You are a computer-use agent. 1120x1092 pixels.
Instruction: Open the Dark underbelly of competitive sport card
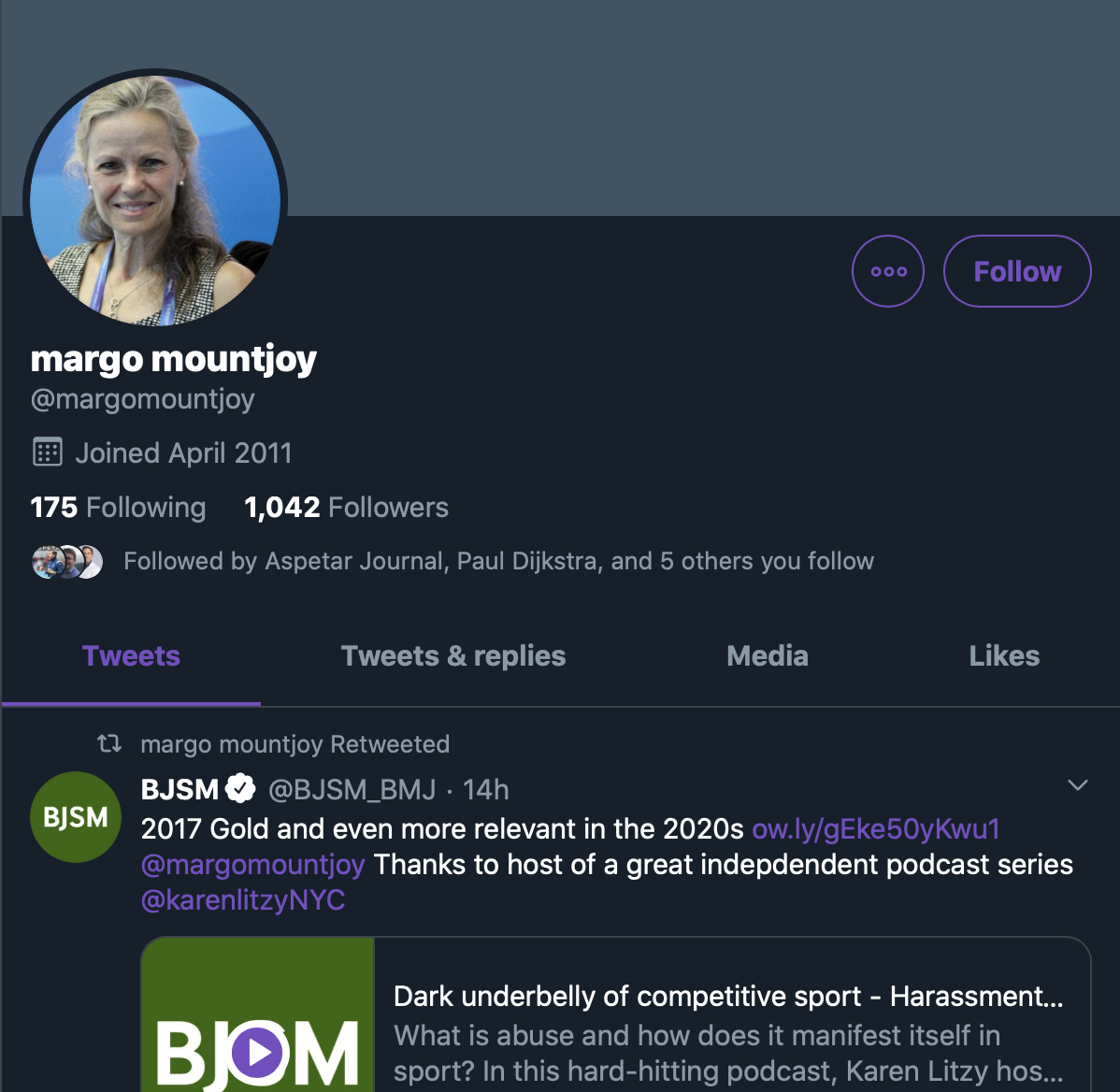pyautogui.click(x=728, y=1014)
